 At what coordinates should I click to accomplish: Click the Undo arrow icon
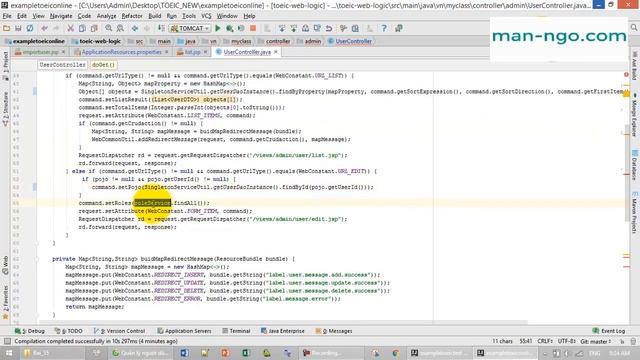point(44,28)
